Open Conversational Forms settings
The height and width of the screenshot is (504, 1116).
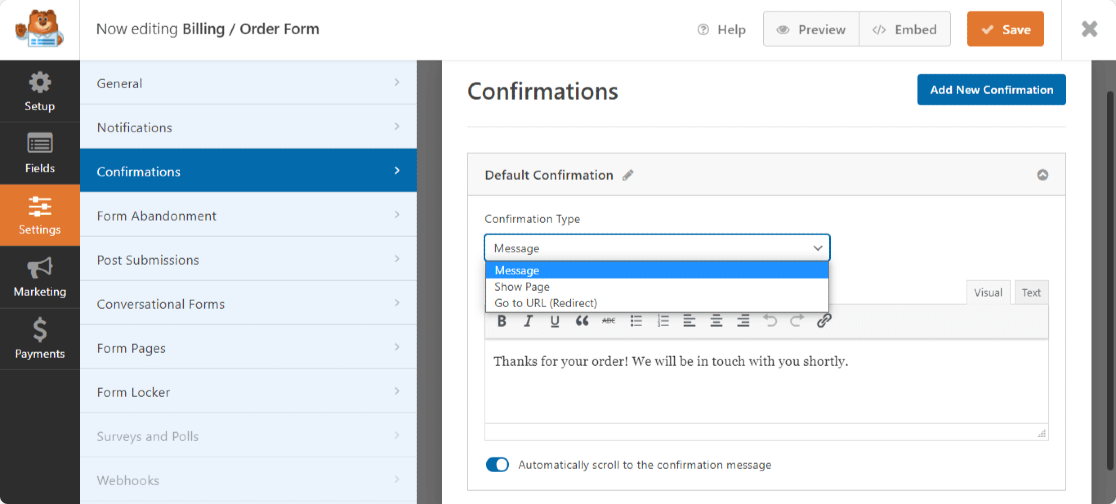coord(248,304)
